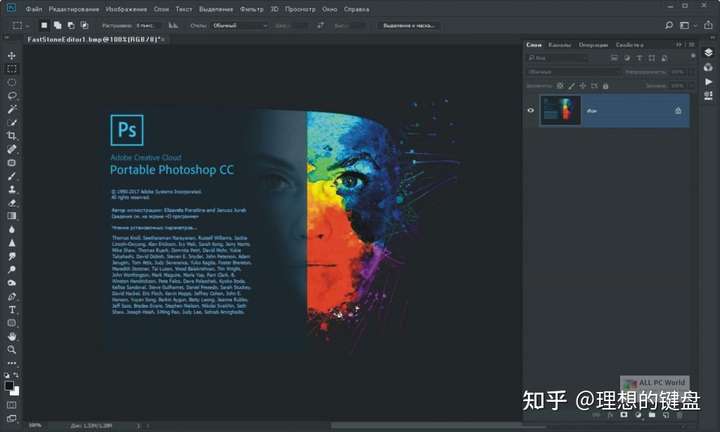
Task: Click the Share icon at top right
Action: (708, 25)
